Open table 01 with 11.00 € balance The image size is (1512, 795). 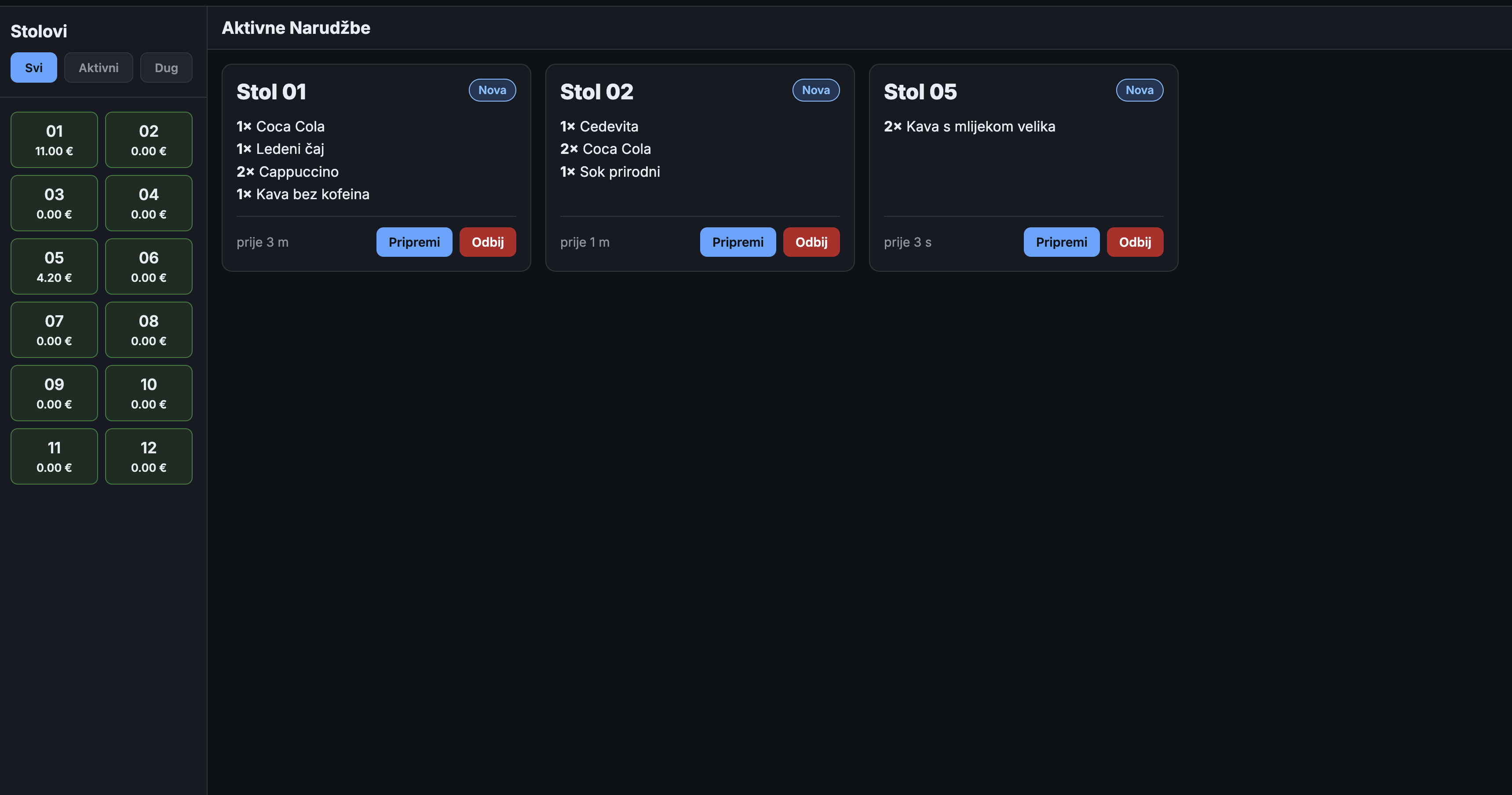coord(54,140)
